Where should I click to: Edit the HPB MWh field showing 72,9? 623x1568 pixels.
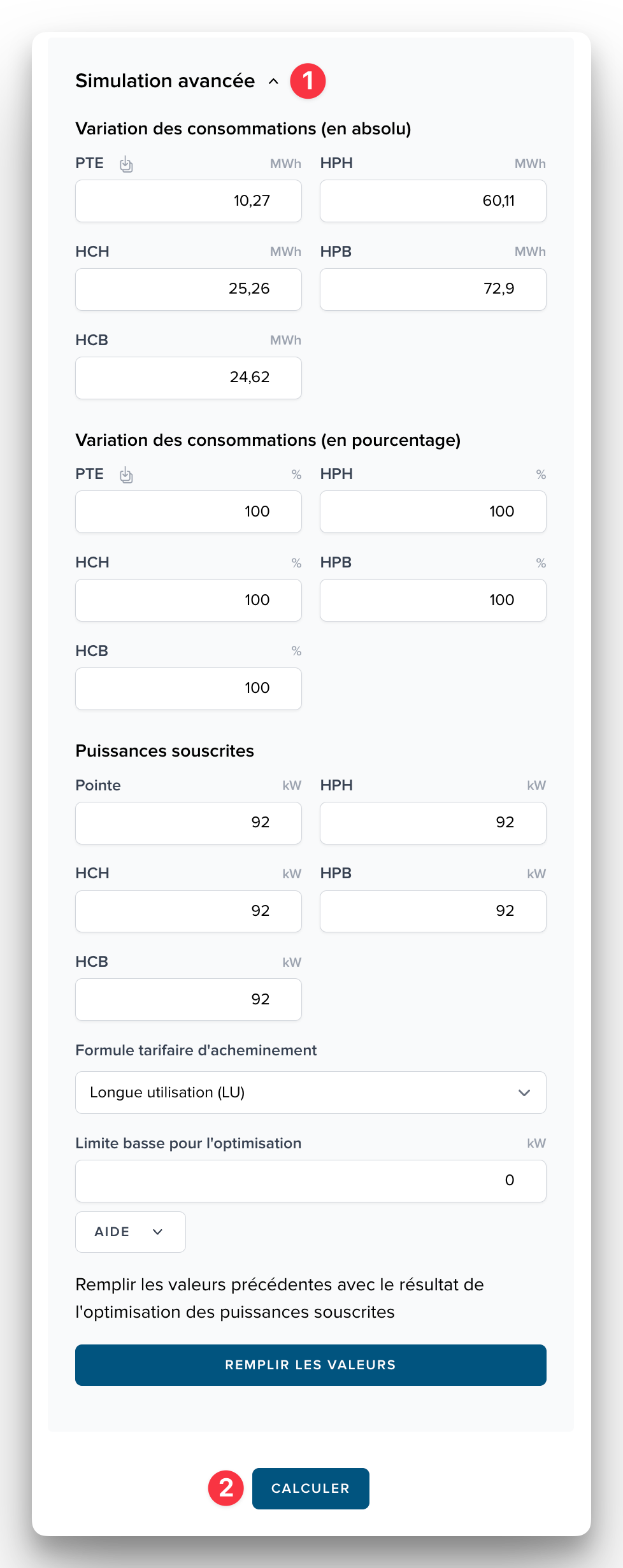tap(433, 289)
